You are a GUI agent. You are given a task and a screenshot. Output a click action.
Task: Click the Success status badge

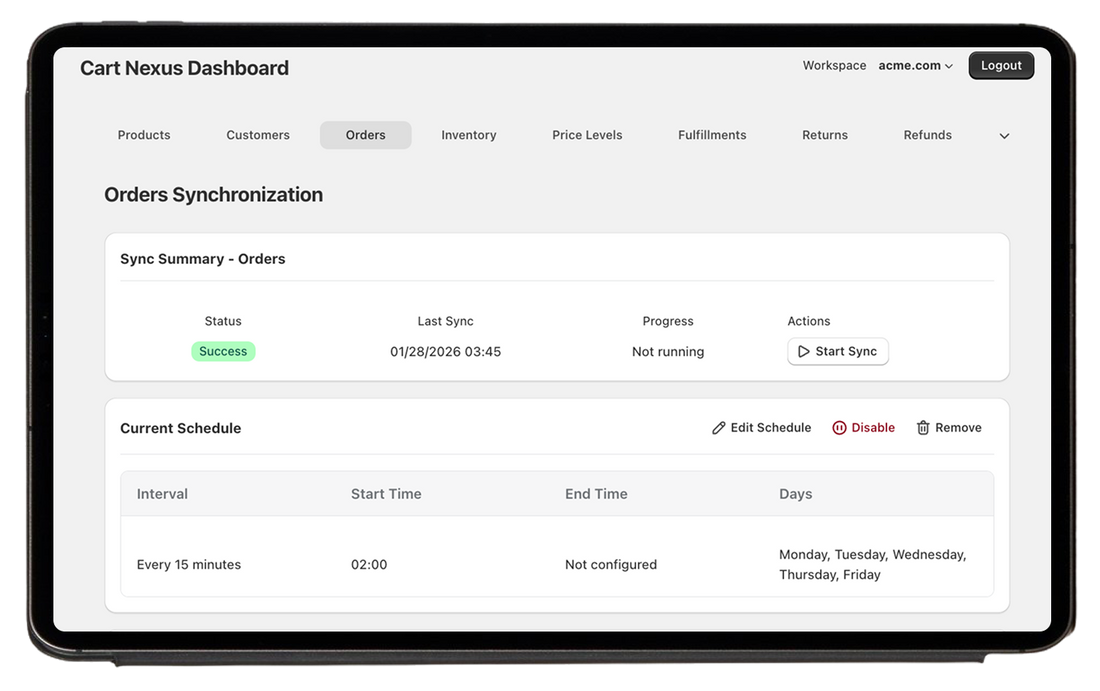click(223, 351)
